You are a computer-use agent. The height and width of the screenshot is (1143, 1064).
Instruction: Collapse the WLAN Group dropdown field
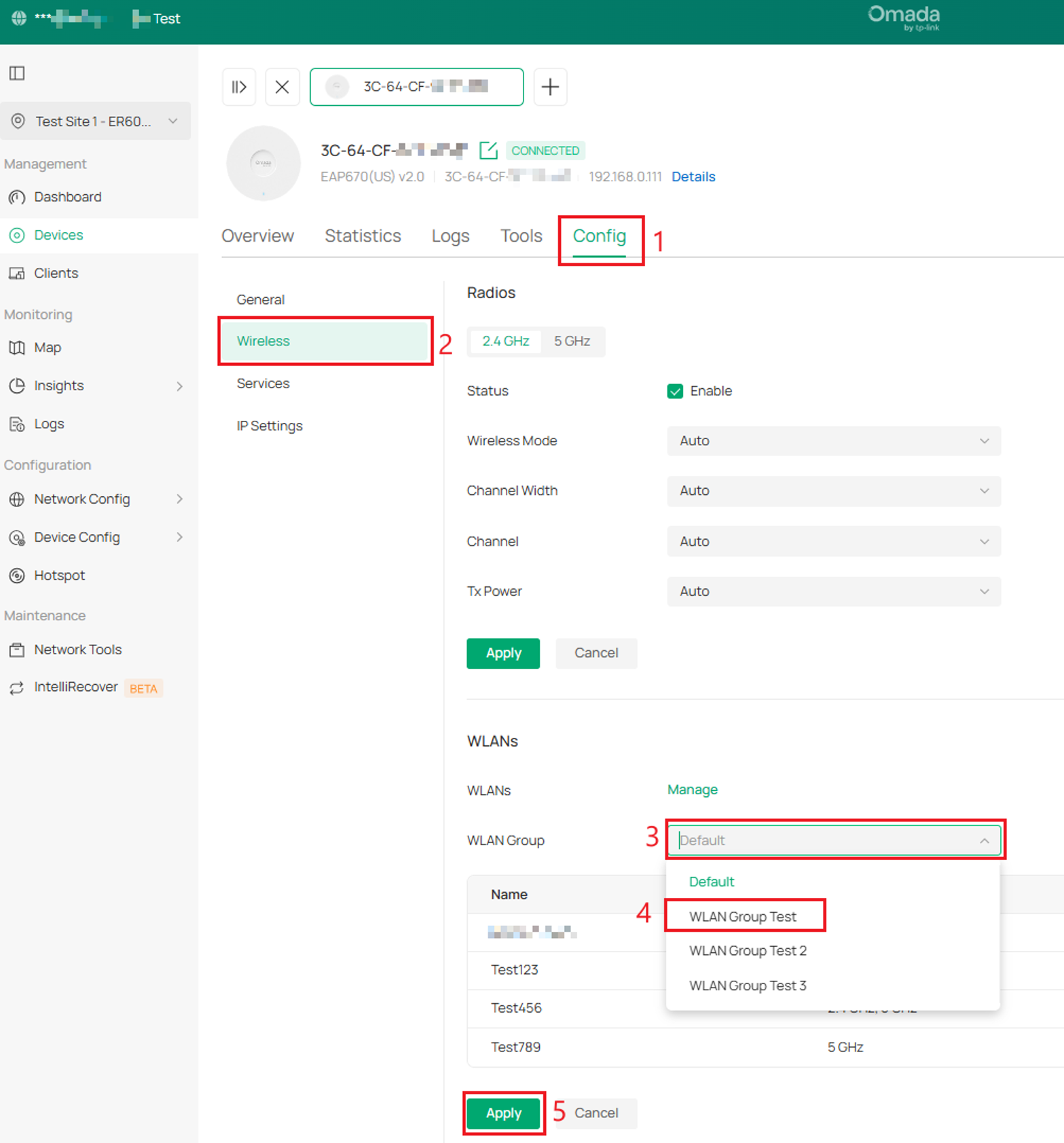click(x=834, y=840)
